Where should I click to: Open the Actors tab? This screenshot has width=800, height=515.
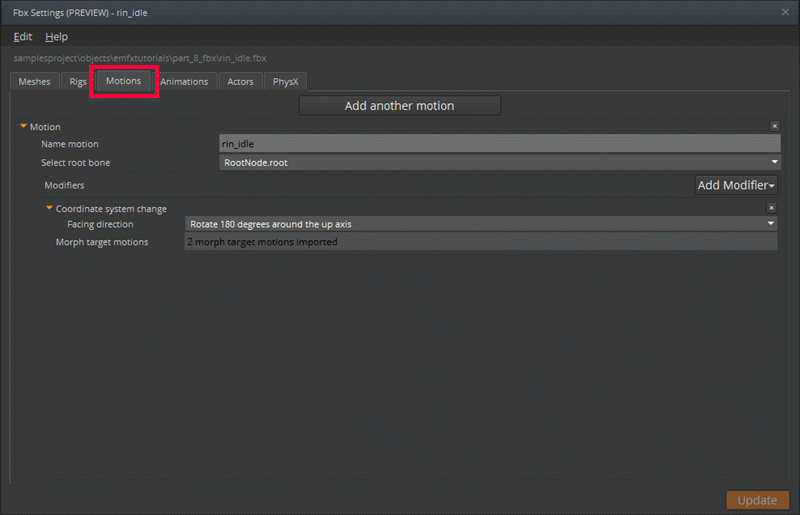(240, 82)
